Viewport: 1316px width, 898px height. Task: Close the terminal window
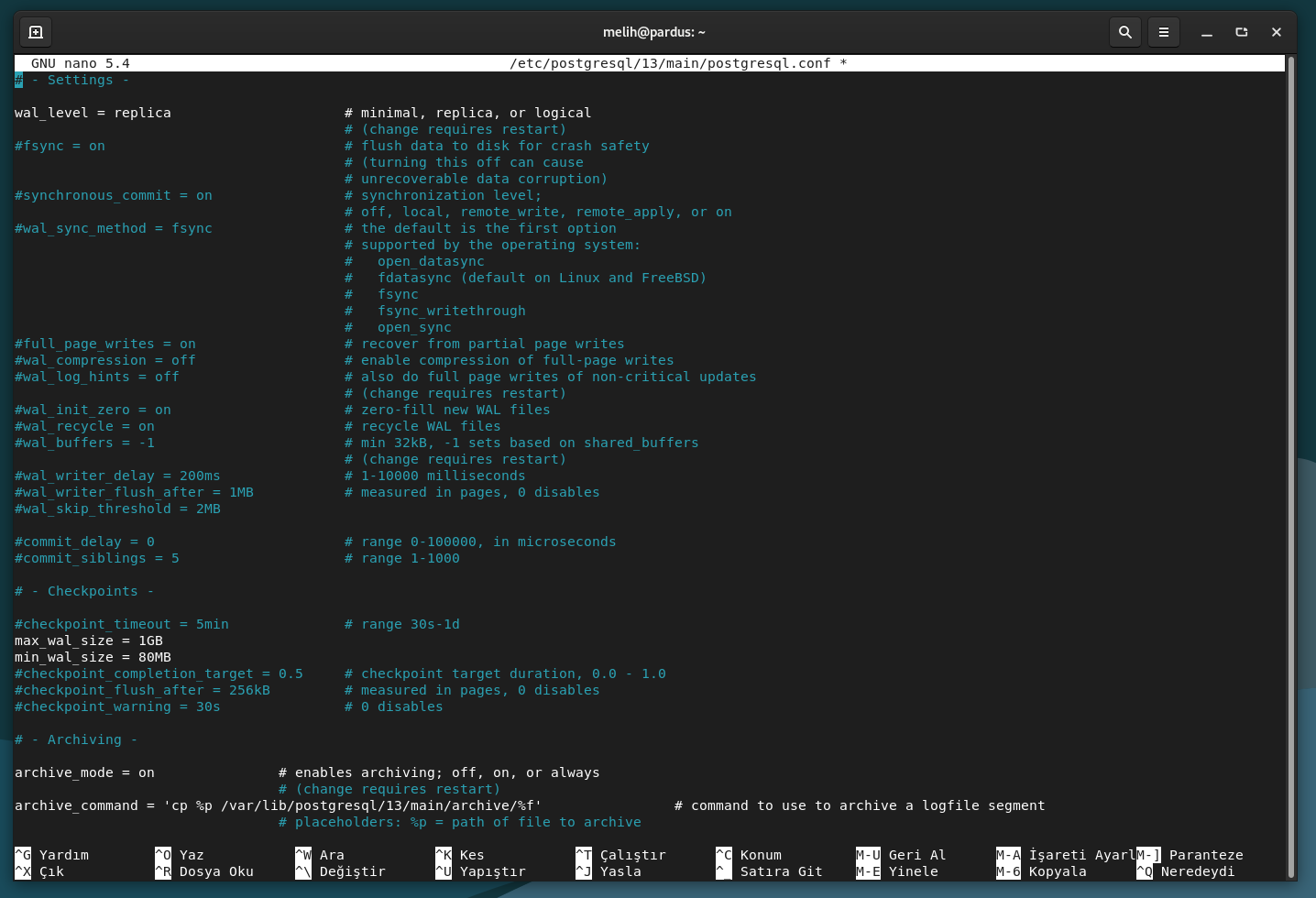click(x=1277, y=32)
